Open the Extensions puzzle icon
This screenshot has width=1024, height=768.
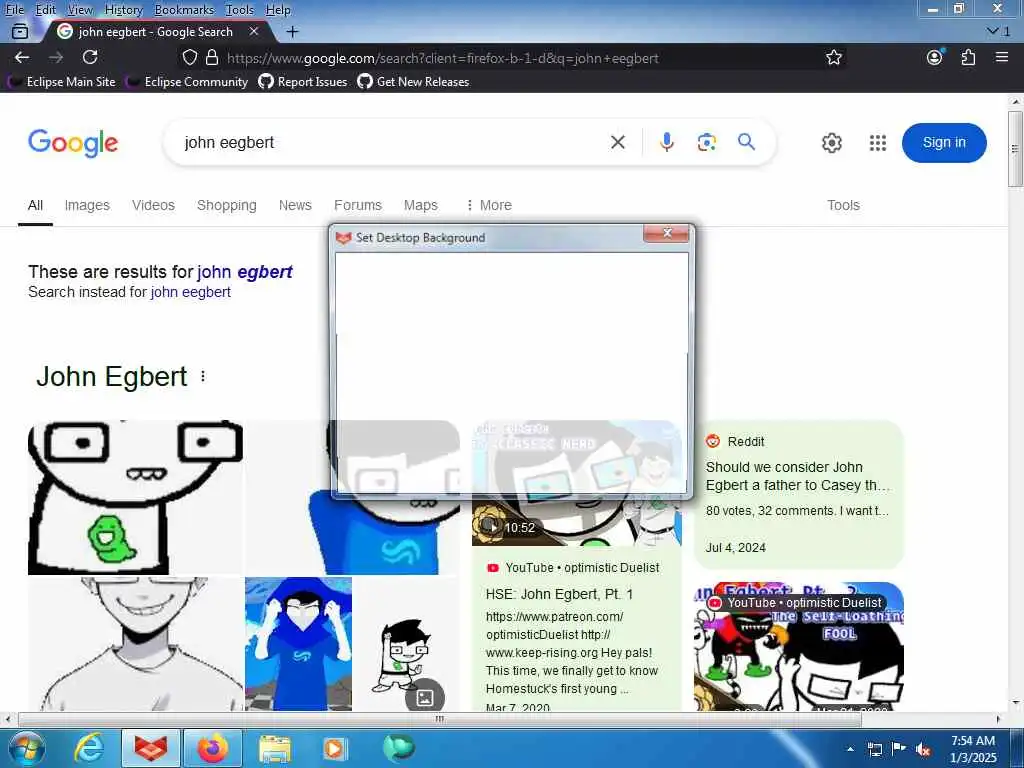(x=968, y=57)
